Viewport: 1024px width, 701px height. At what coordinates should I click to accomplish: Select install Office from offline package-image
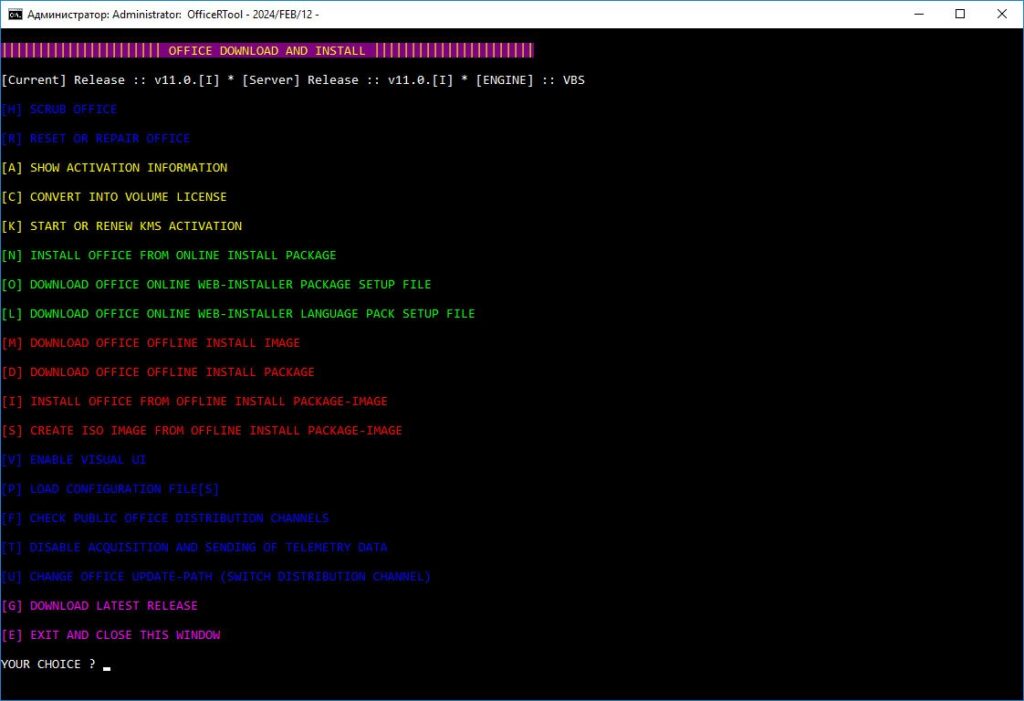pos(196,401)
